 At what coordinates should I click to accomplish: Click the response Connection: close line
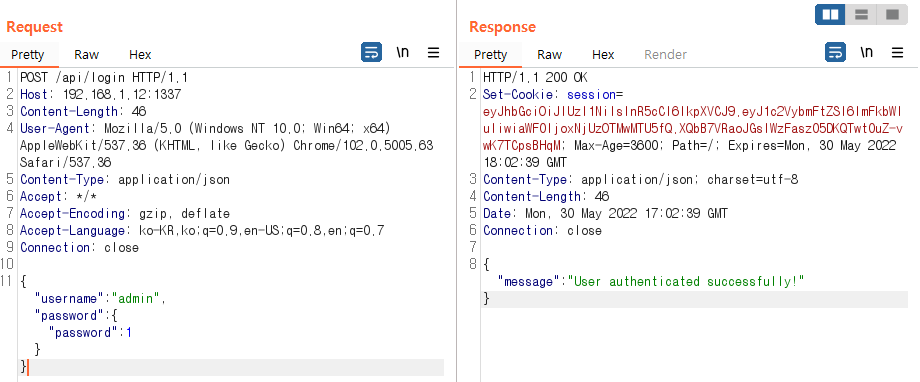click(542, 231)
